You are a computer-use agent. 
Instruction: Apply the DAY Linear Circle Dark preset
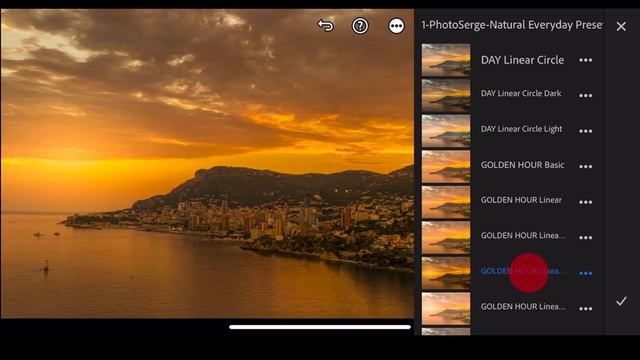tap(521, 93)
